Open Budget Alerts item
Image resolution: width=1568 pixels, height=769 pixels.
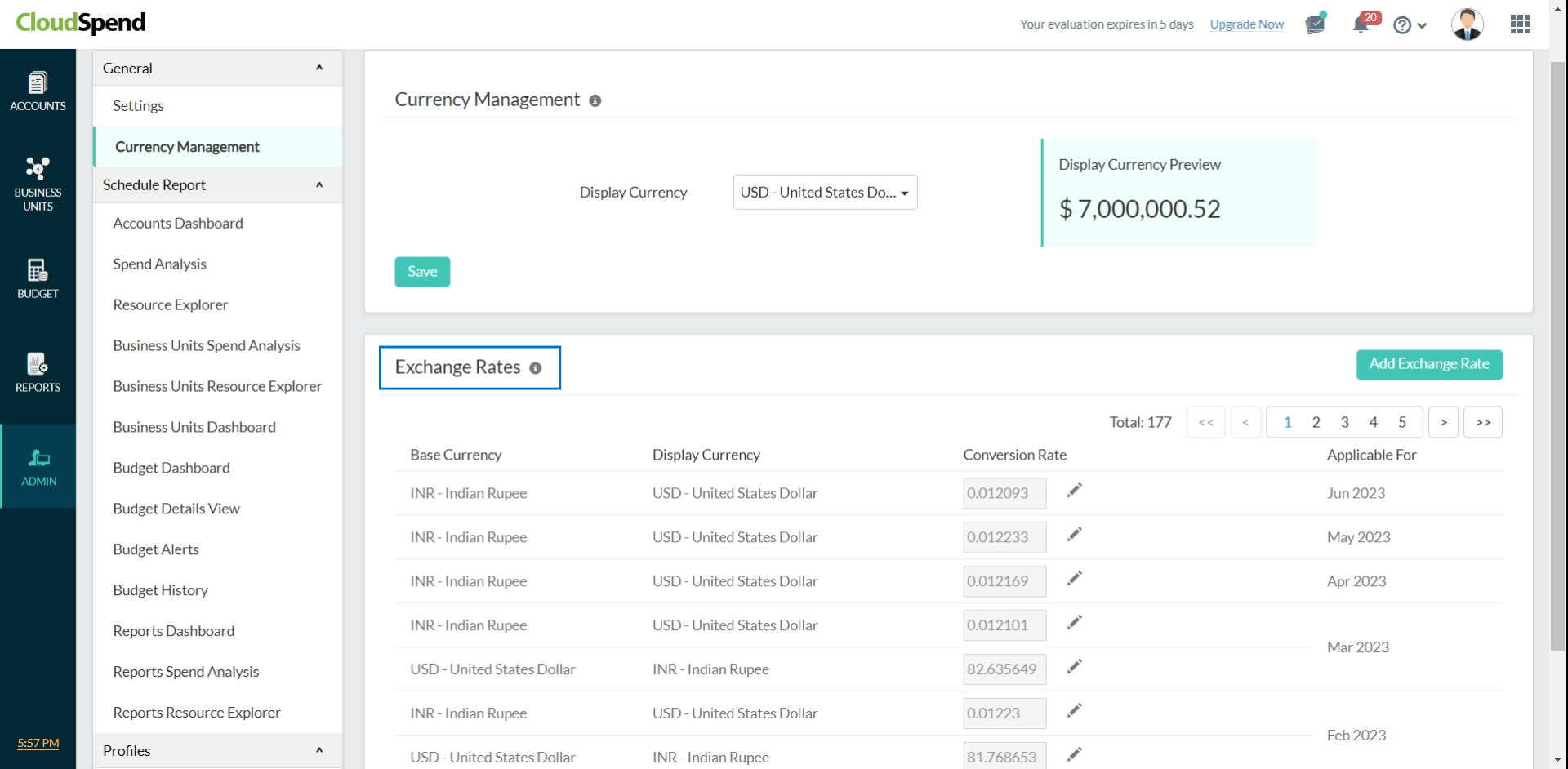[156, 550]
